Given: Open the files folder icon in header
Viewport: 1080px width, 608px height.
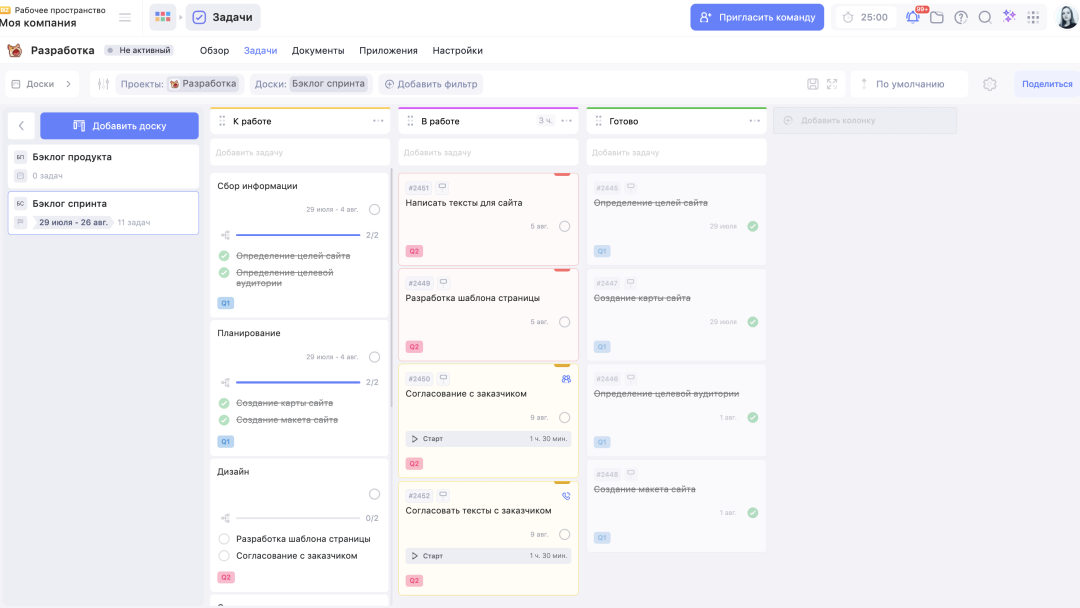Looking at the screenshot, I should (x=937, y=17).
